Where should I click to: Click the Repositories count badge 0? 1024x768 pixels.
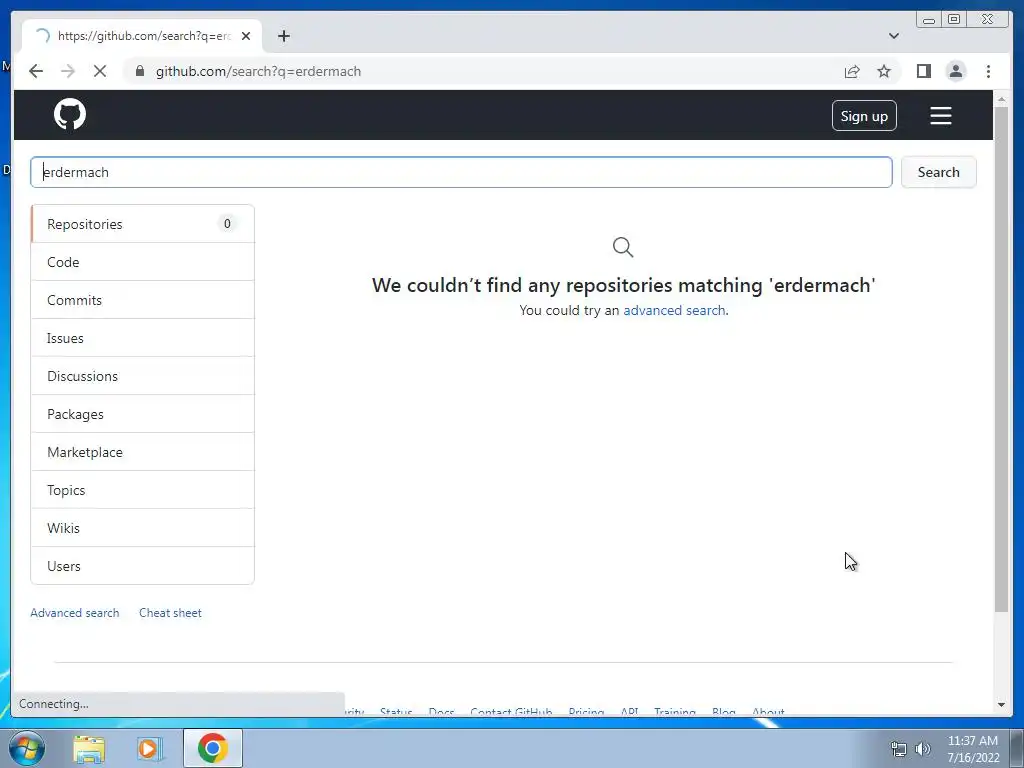(x=227, y=224)
